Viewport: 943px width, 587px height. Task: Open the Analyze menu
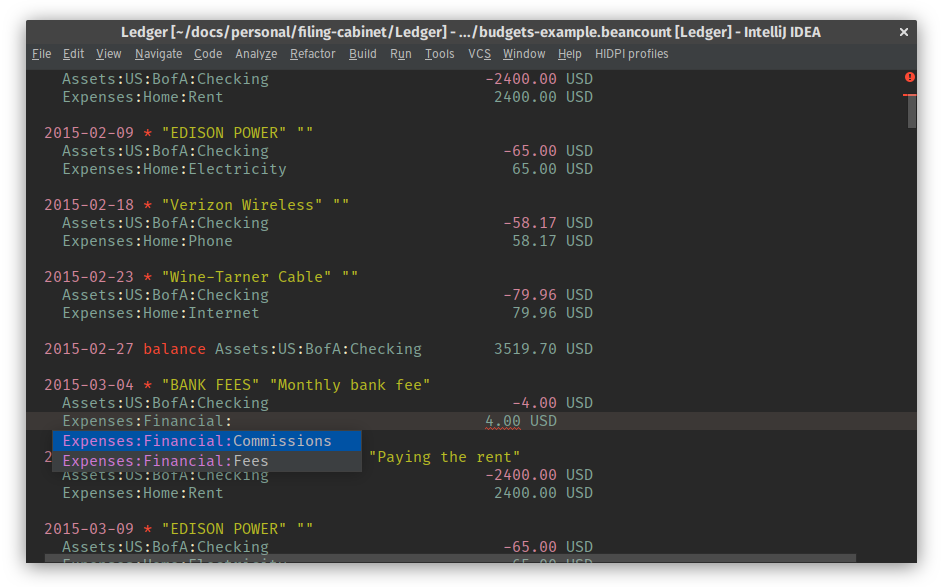coord(256,54)
